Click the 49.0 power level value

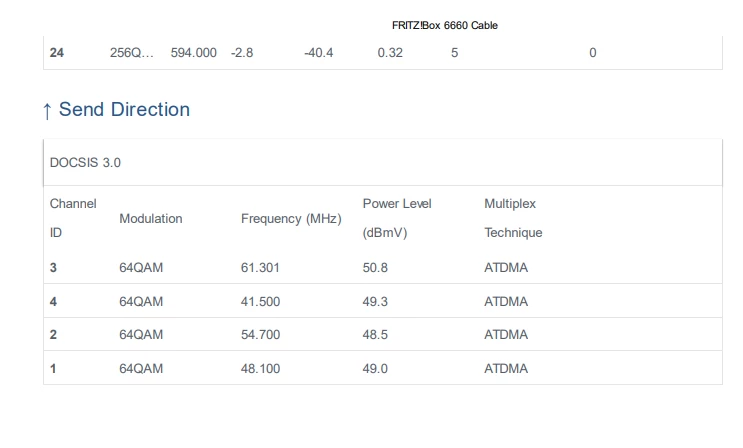(377, 368)
